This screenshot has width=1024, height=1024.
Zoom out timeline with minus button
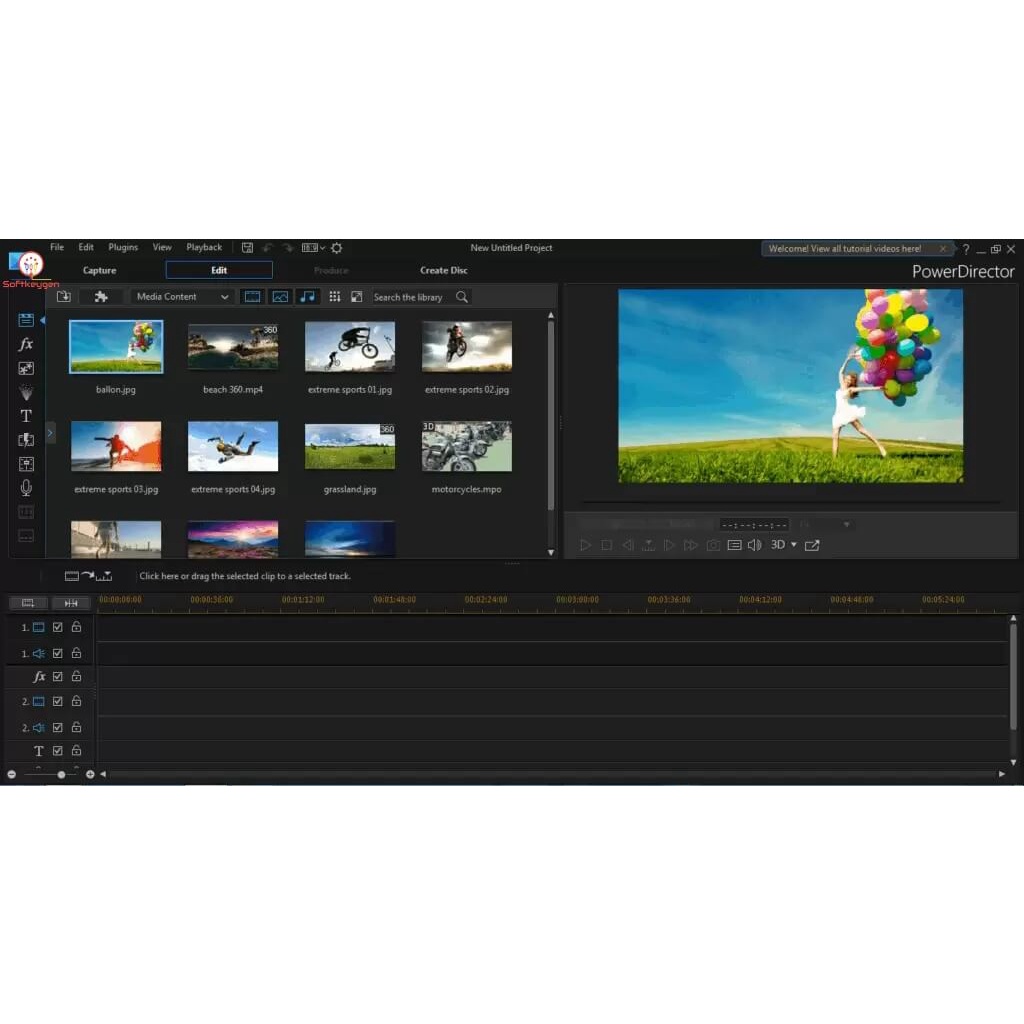[x=12, y=775]
